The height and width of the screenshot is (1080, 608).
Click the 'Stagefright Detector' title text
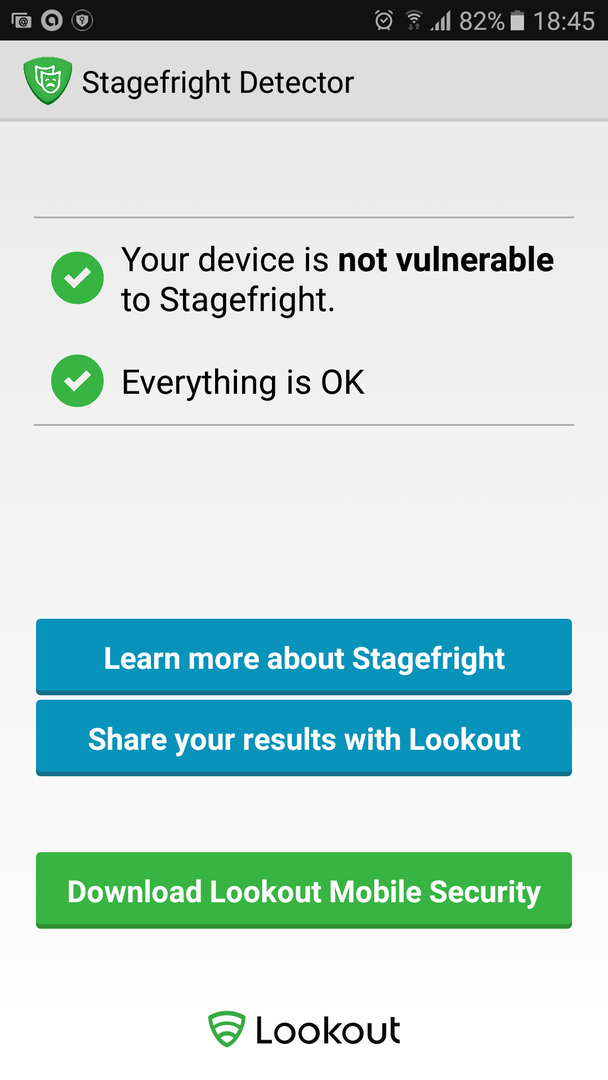pos(218,83)
